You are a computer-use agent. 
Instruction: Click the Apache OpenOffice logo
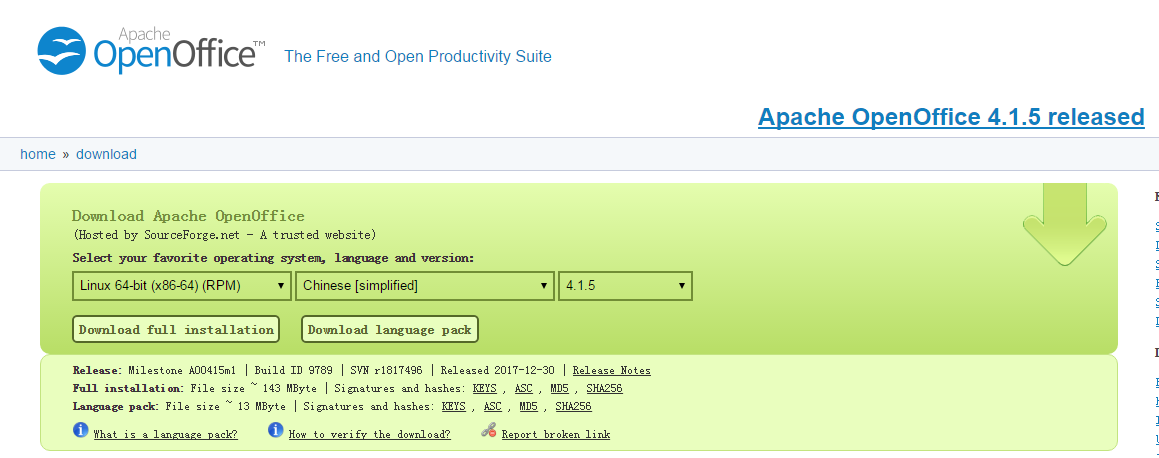click(x=152, y=50)
